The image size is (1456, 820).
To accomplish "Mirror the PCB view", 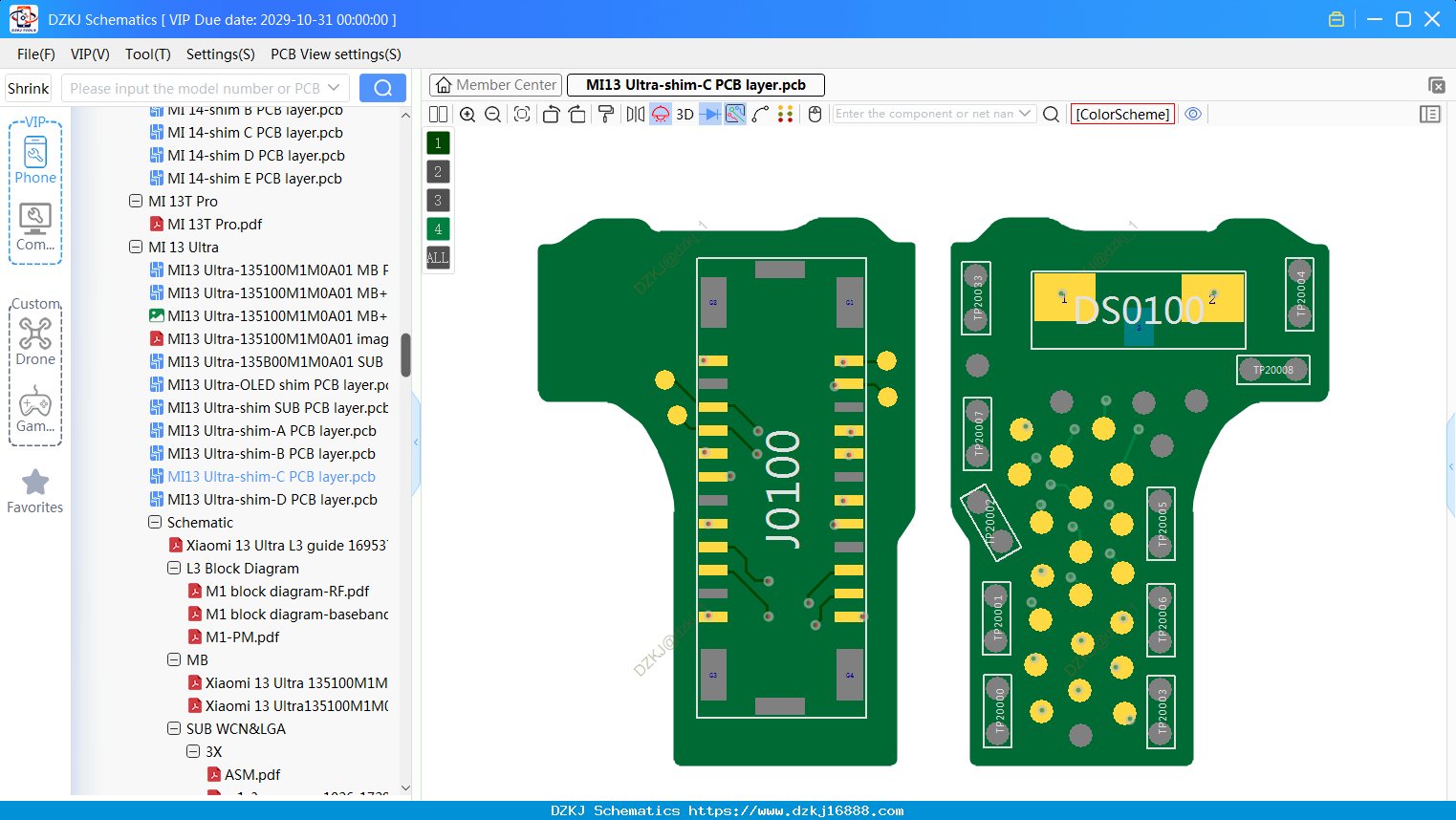I will click(x=636, y=115).
